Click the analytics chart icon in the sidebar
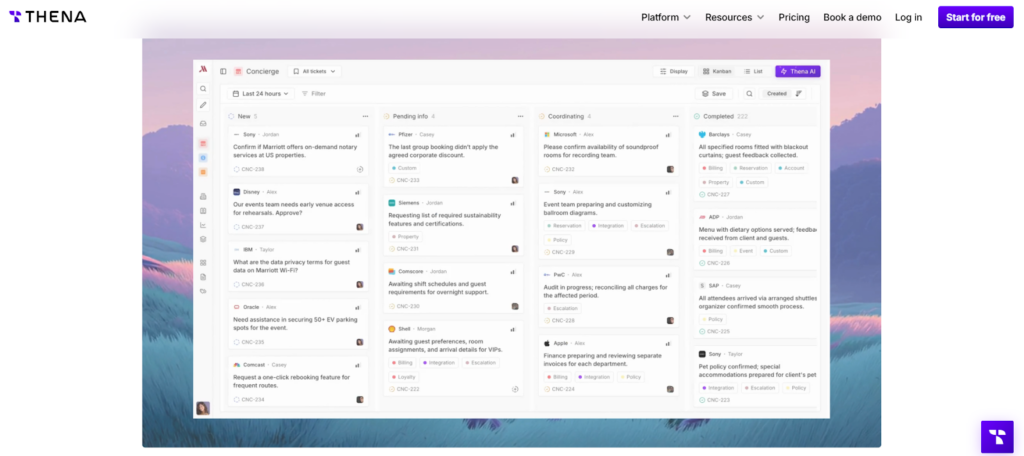Screen dimensions: 1024x456 [203, 225]
